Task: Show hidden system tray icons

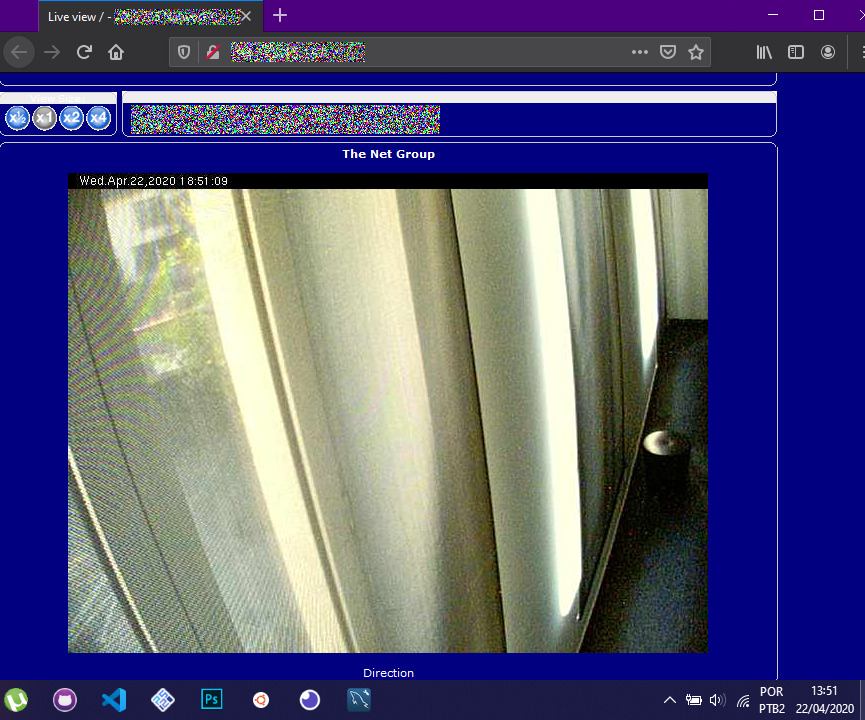Action: (x=669, y=700)
